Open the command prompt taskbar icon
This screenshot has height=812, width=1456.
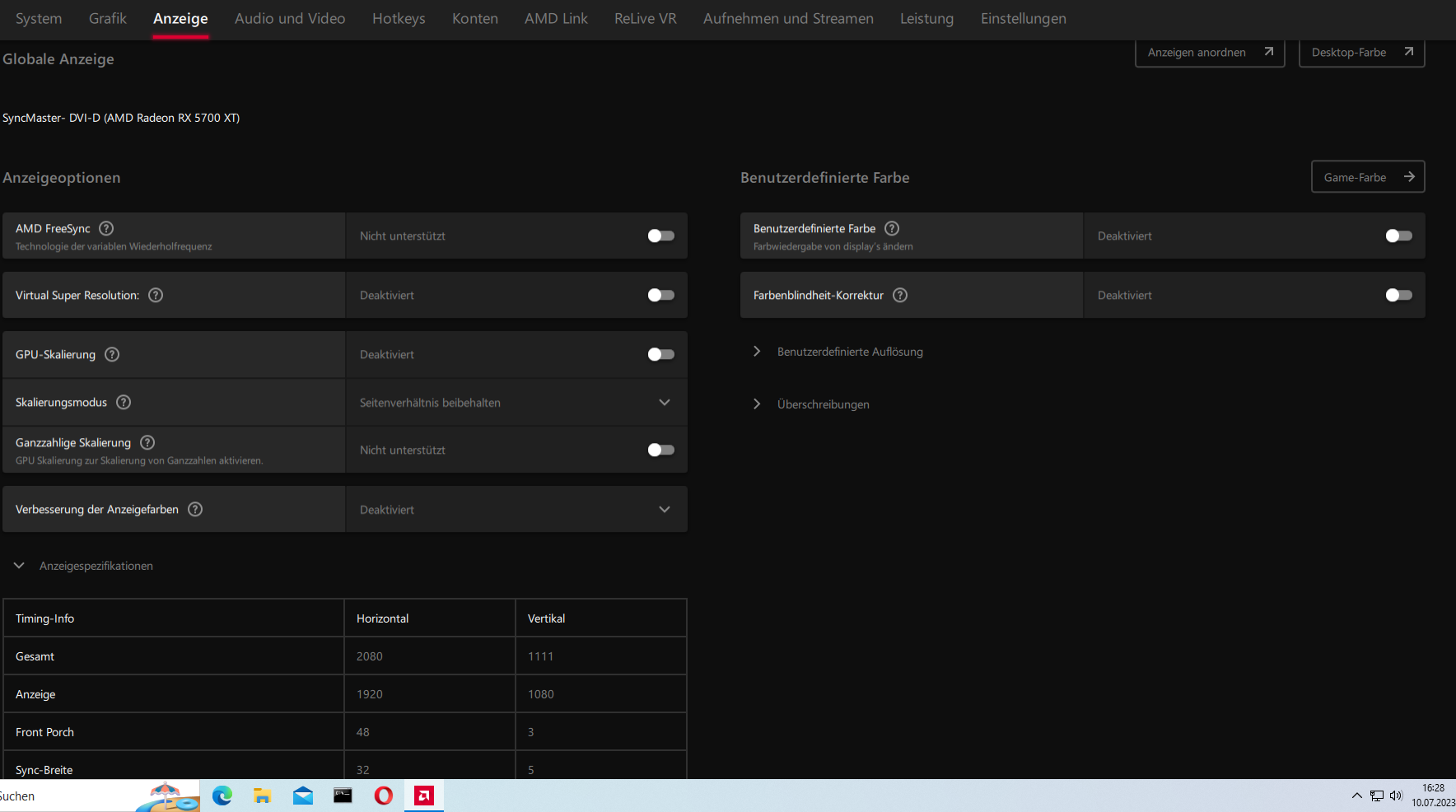343,796
